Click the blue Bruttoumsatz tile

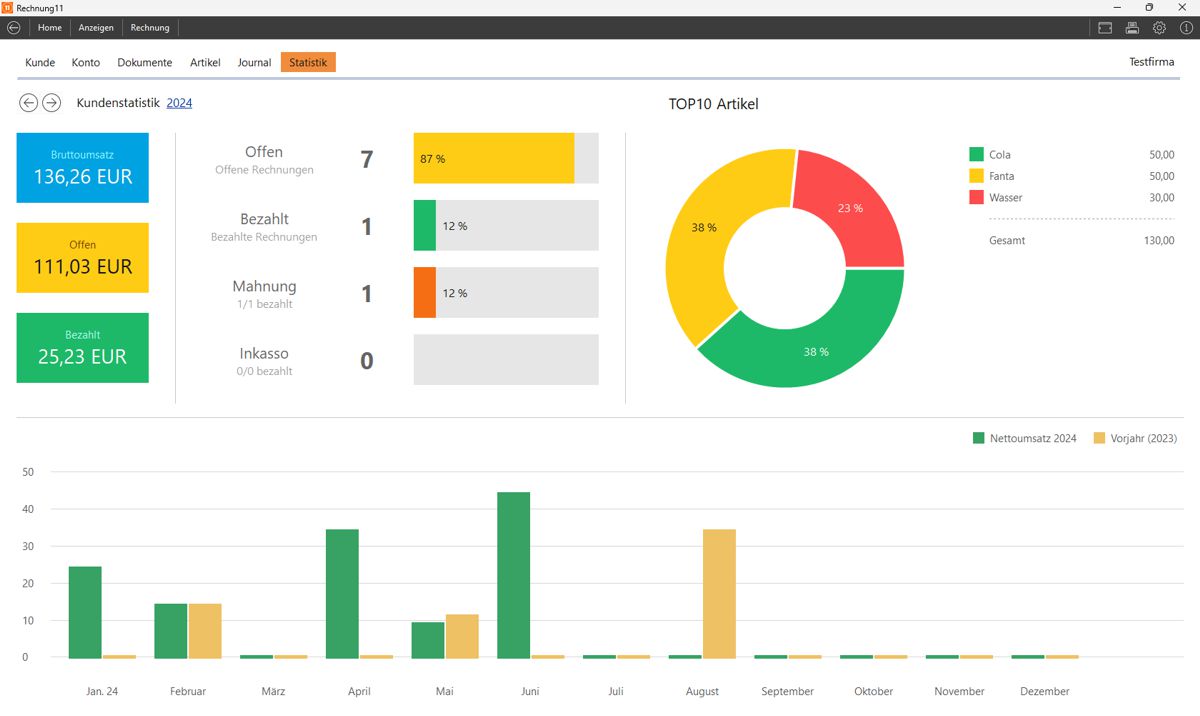point(82,168)
